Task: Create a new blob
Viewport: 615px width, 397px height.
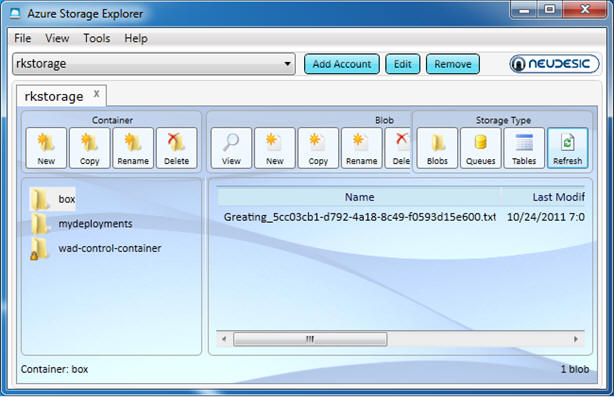Action: click(x=275, y=148)
